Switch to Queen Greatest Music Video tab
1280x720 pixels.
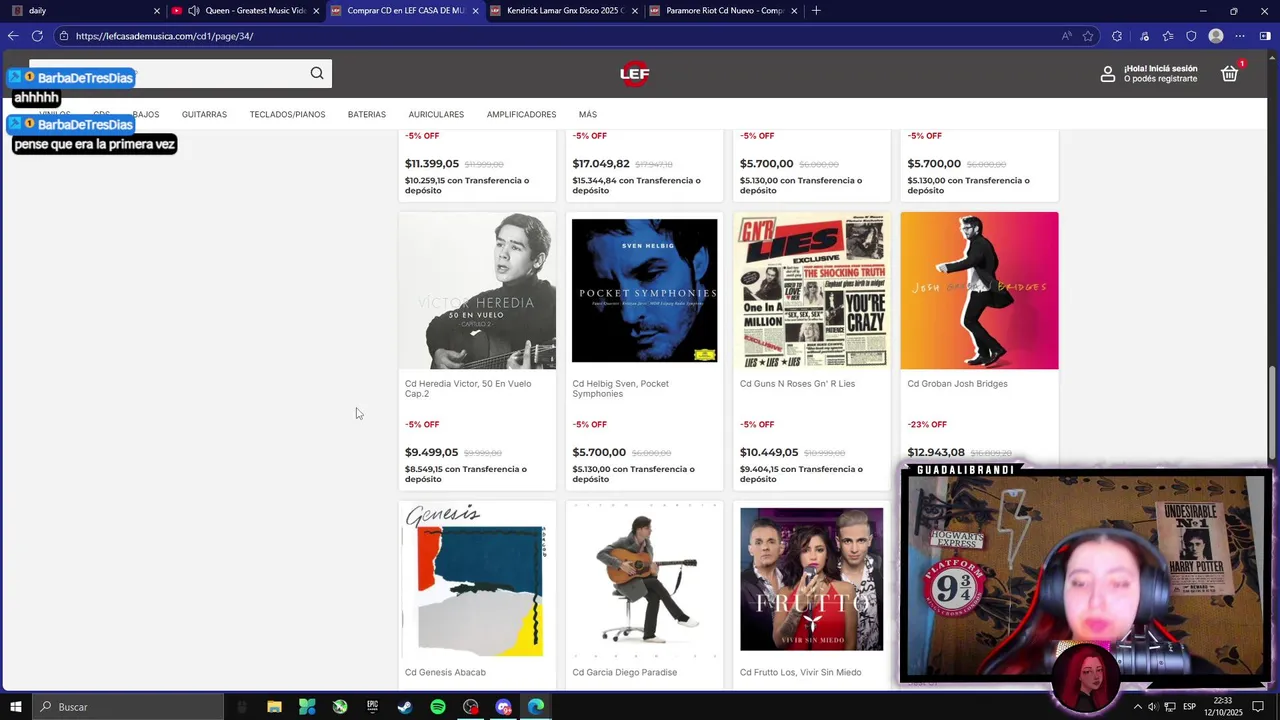(245, 11)
